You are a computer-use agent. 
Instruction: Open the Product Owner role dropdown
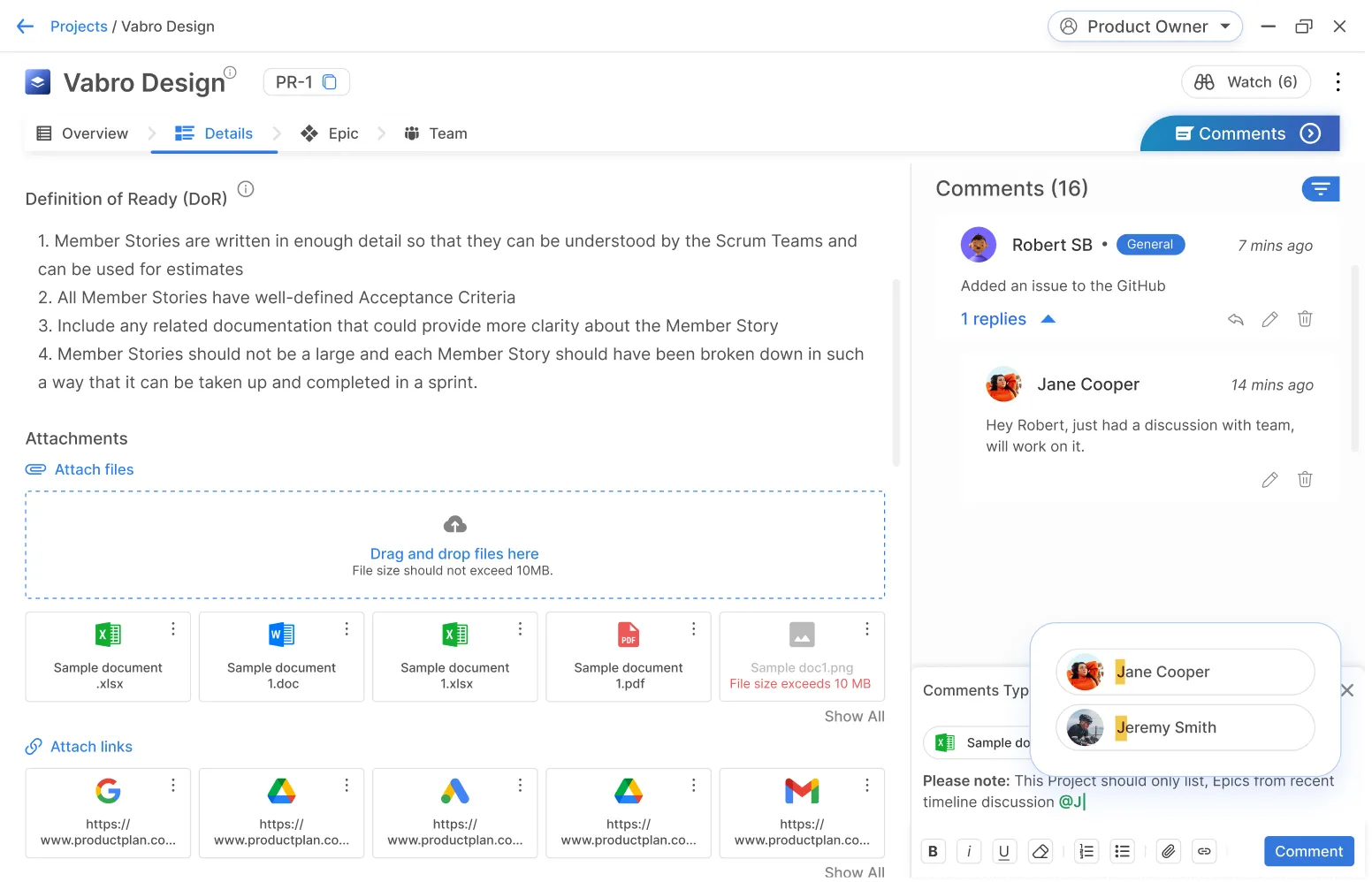click(x=1145, y=27)
